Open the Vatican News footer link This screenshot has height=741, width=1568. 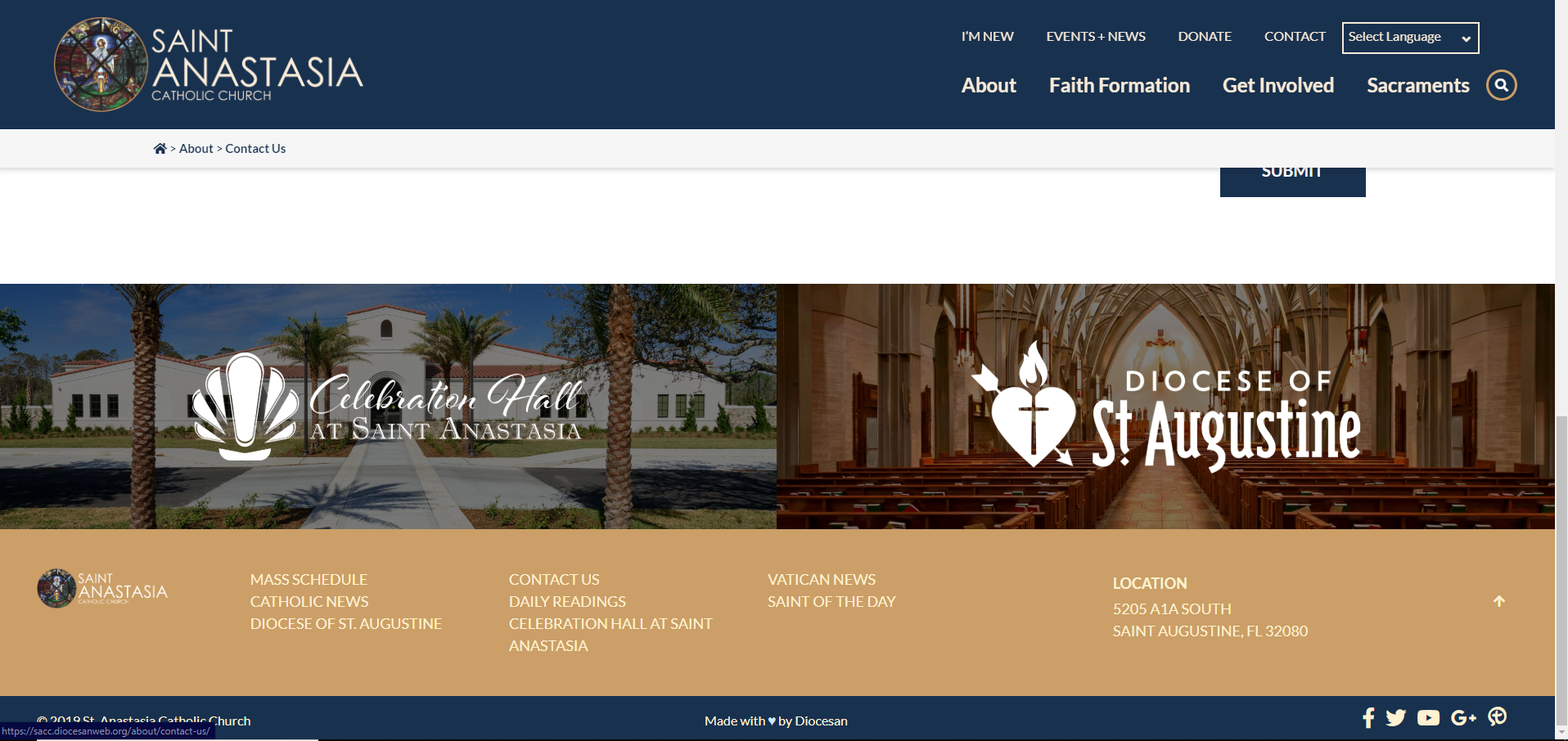pyautogui.click(x=821, y=580)
